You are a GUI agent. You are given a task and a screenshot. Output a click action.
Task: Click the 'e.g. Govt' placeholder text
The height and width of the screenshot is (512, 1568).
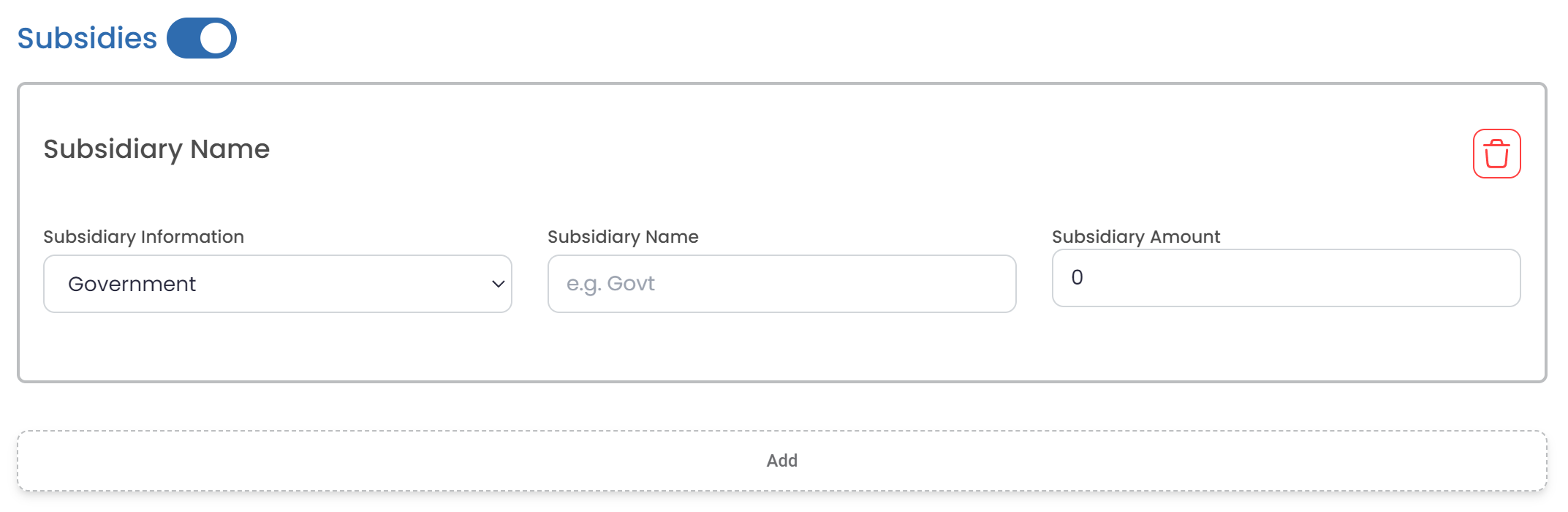(x=610, y=284)
